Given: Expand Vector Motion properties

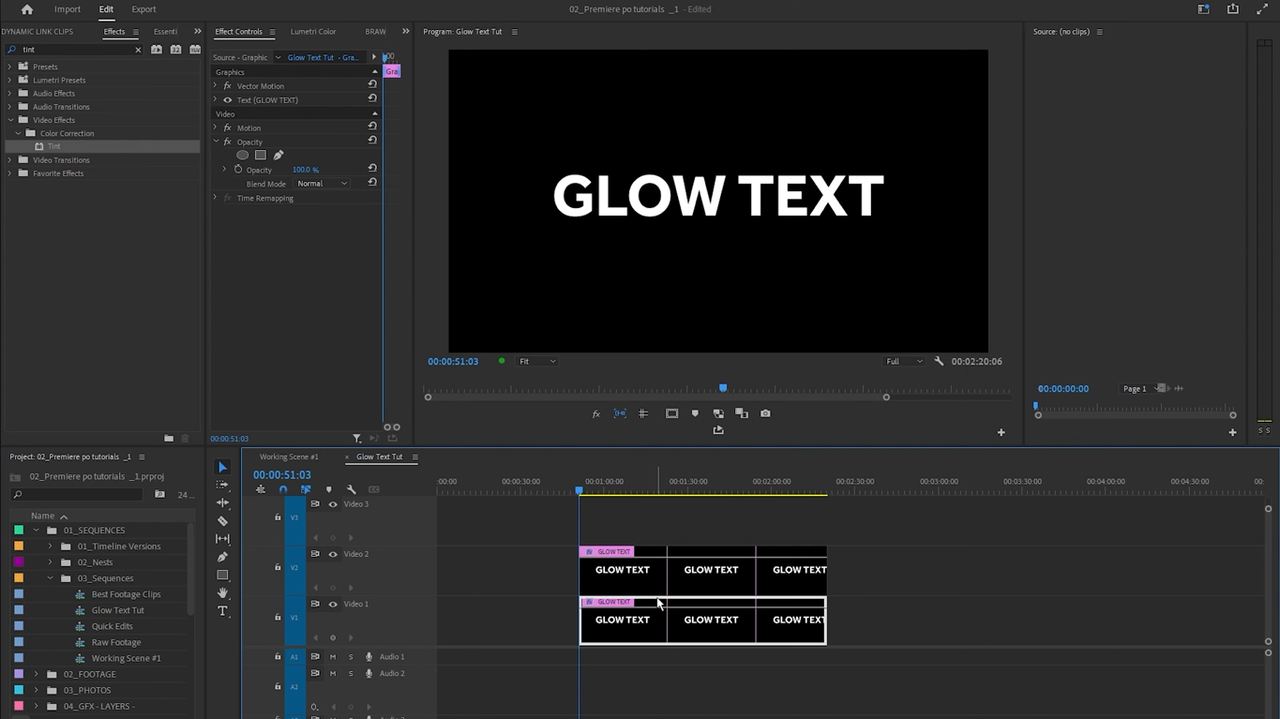Looking at the screenshot, I should (215, 85).
